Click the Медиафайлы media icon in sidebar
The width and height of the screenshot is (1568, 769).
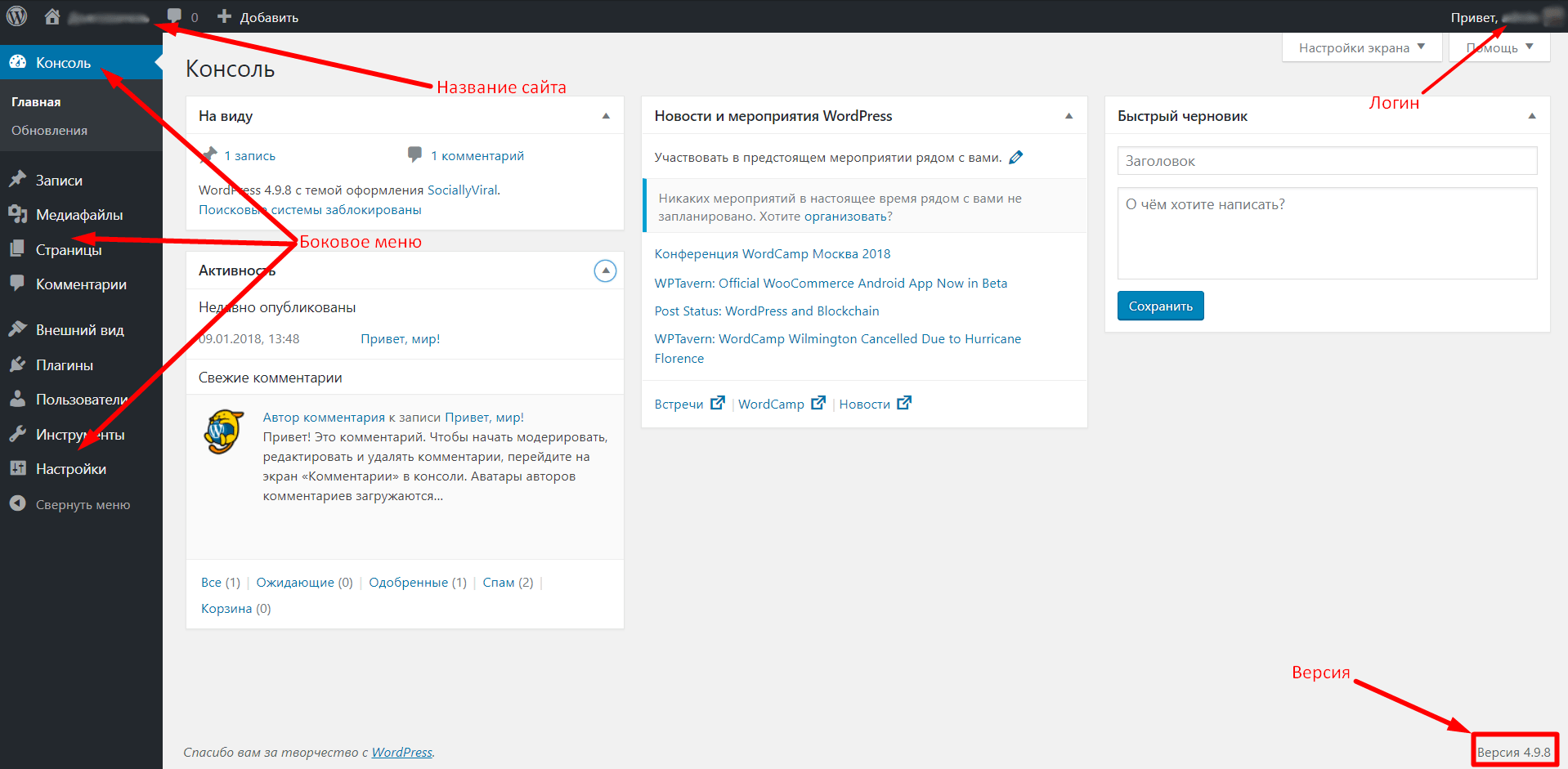pyautogui.click(x=17, y=214)
